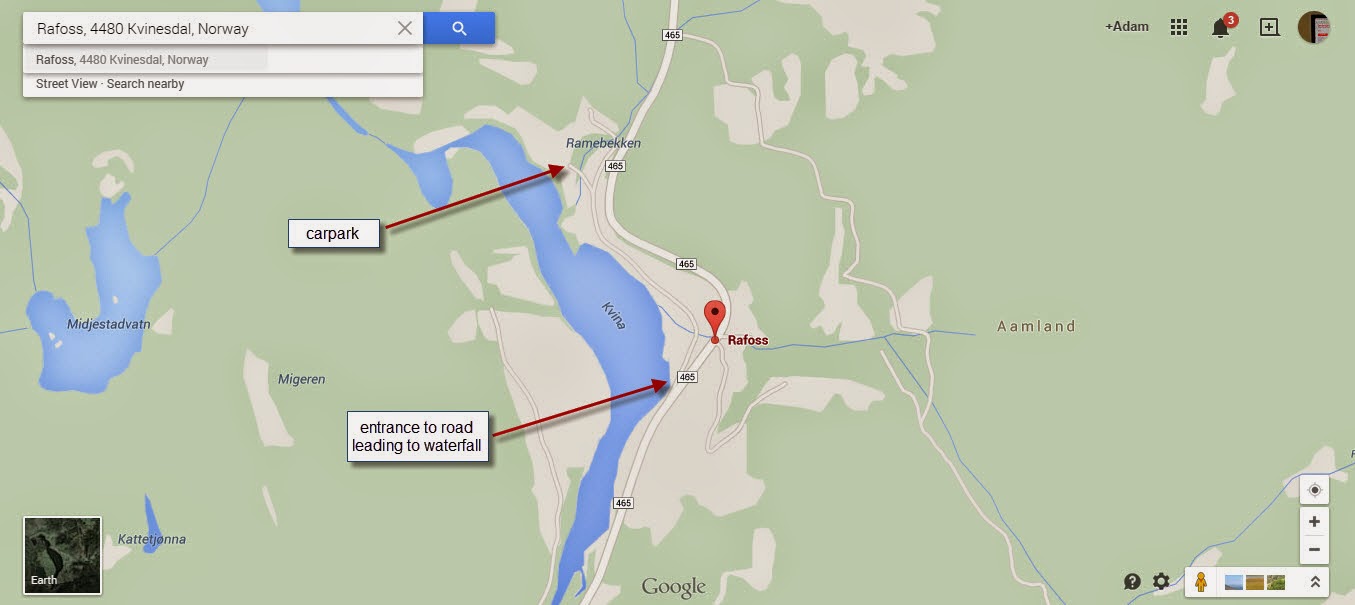Click the red Rafoss map pin
1355x605 pixels.
coord(714,322)
